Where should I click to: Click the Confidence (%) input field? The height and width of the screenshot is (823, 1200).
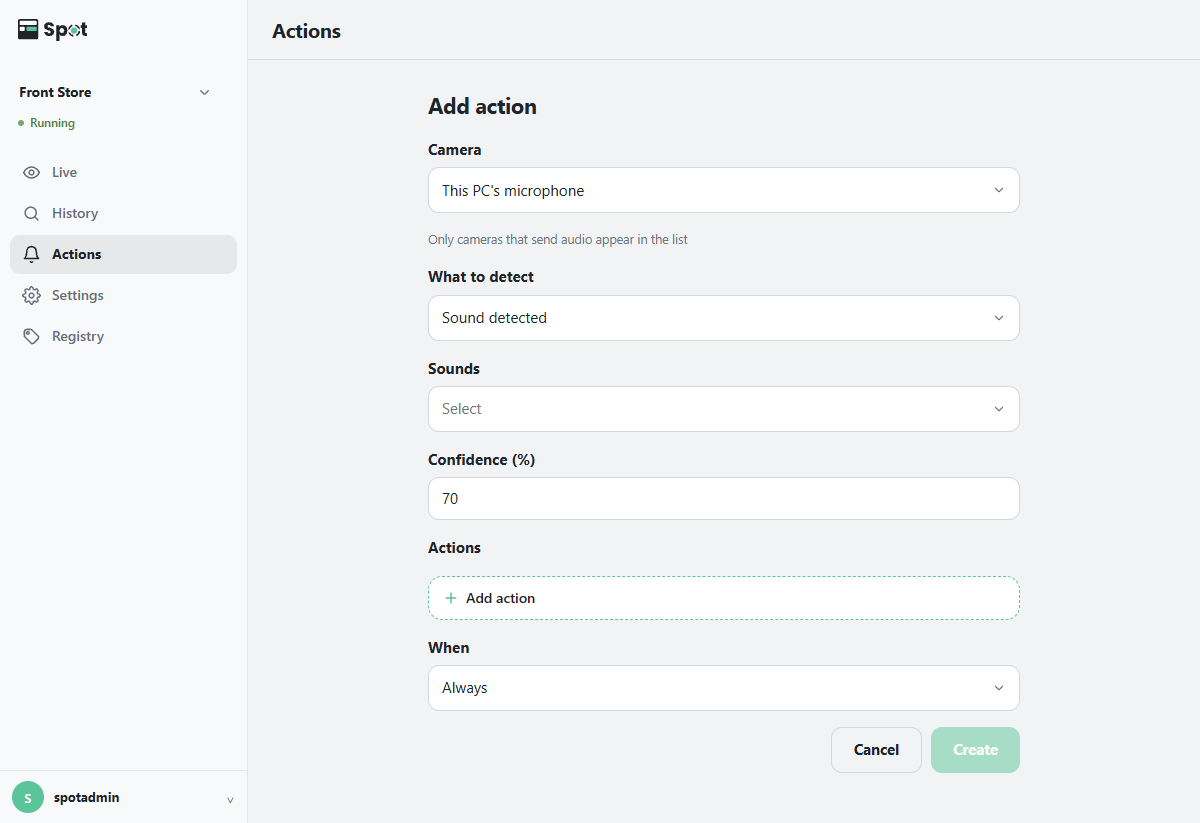pos(724,498)
